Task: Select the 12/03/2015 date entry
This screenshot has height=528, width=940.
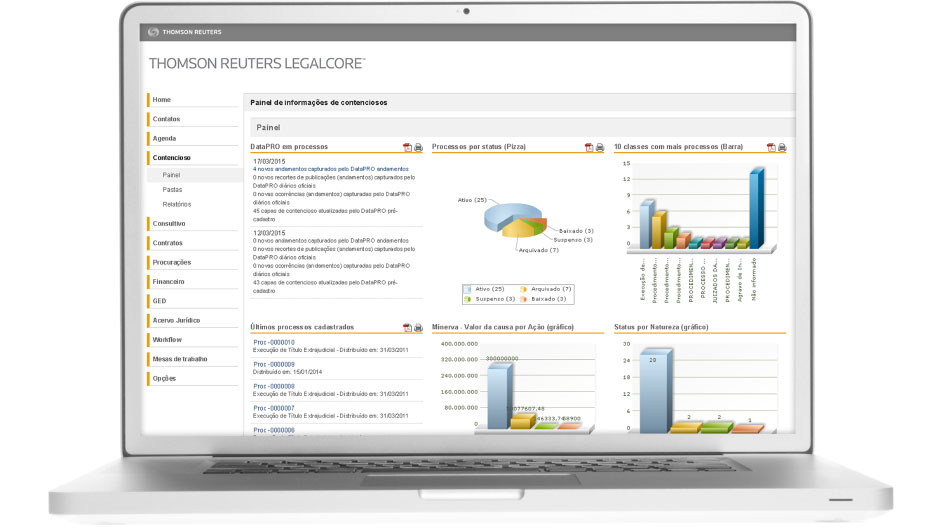Action: click(x=269, y=233)
